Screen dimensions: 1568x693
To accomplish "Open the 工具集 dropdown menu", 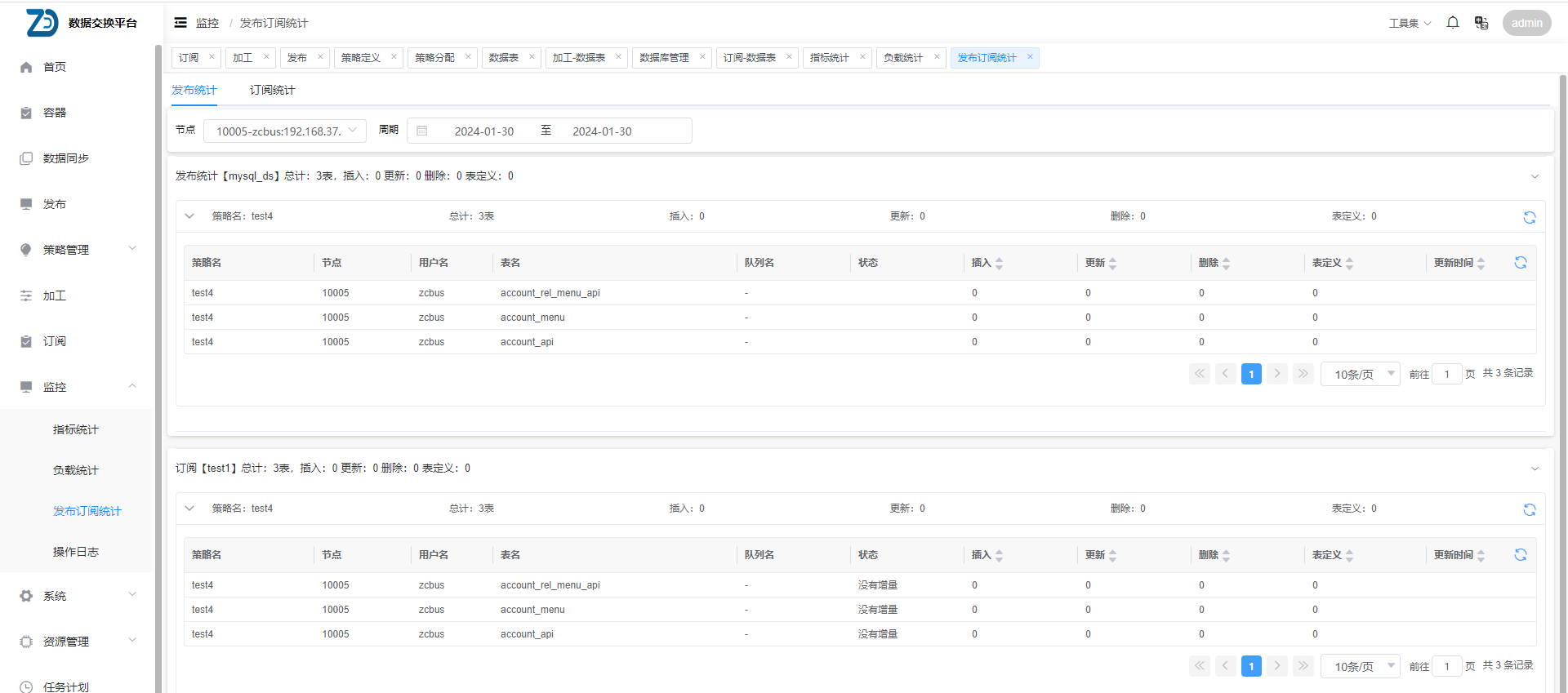I will 1410,23.
